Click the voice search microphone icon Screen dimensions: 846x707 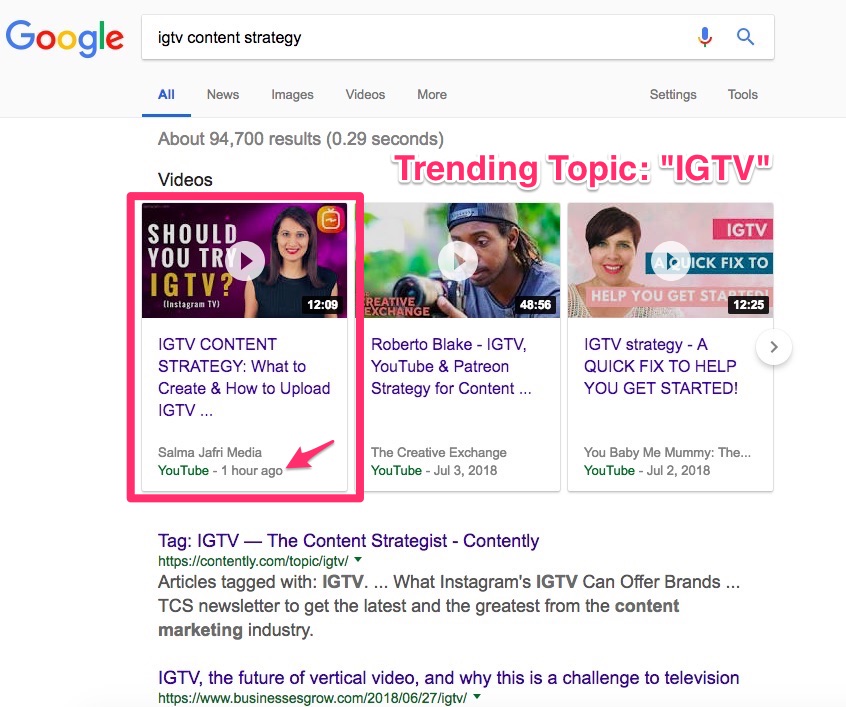[x=705, y=37]
